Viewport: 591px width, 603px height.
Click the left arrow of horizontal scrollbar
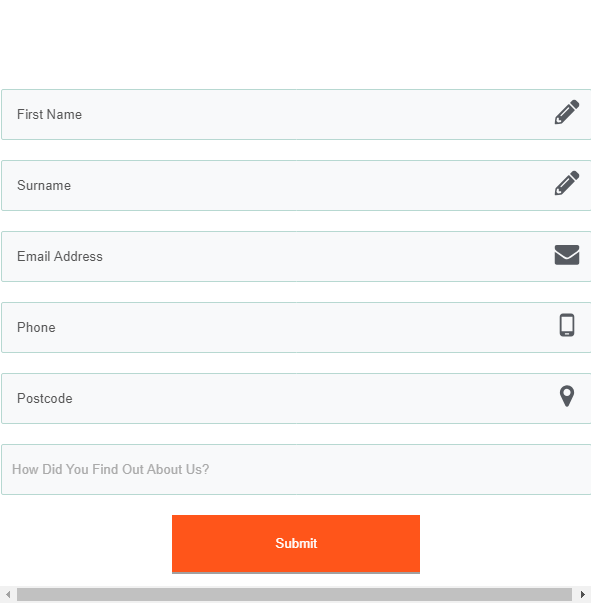point(8,595)
